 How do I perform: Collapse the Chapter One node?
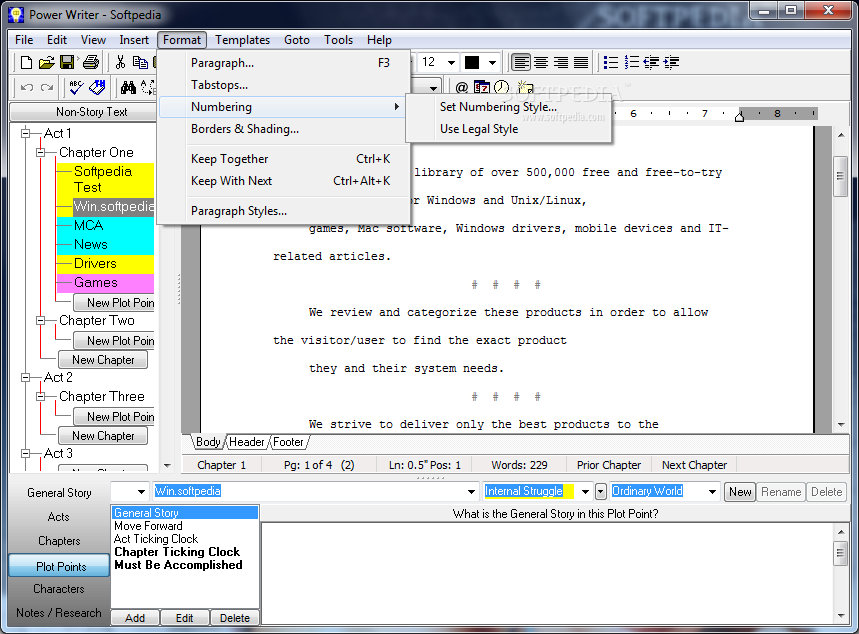41,152
